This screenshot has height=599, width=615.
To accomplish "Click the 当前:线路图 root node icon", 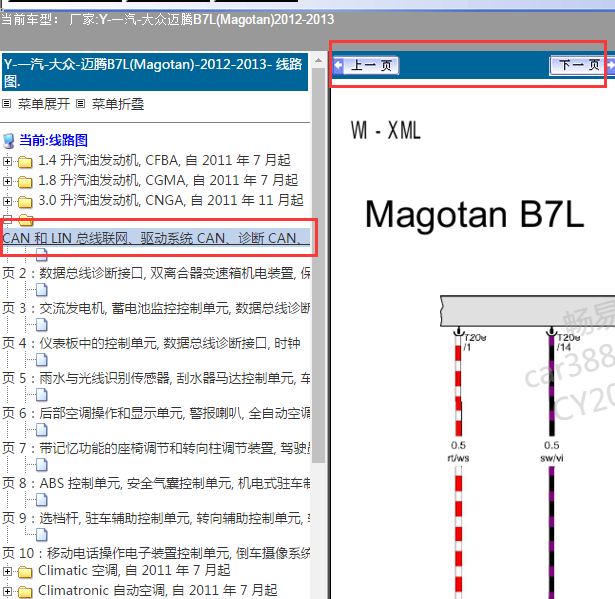I will coord(8,141).
